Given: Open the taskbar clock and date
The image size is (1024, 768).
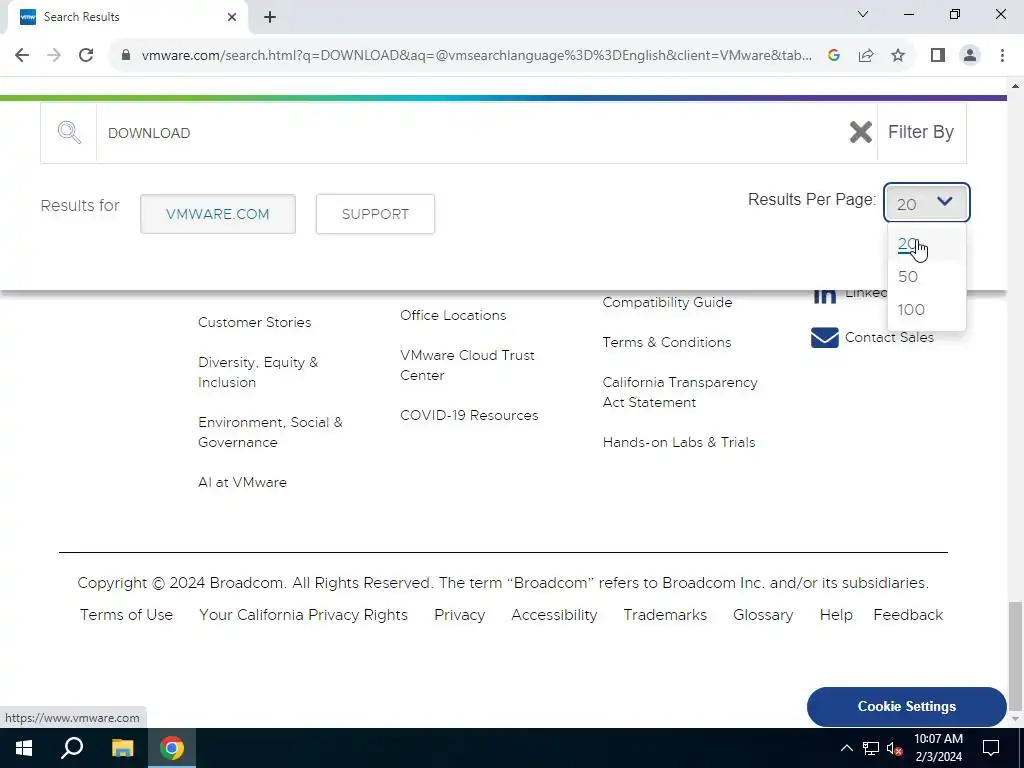Looking at the screenshot, I should pos(938,748).
